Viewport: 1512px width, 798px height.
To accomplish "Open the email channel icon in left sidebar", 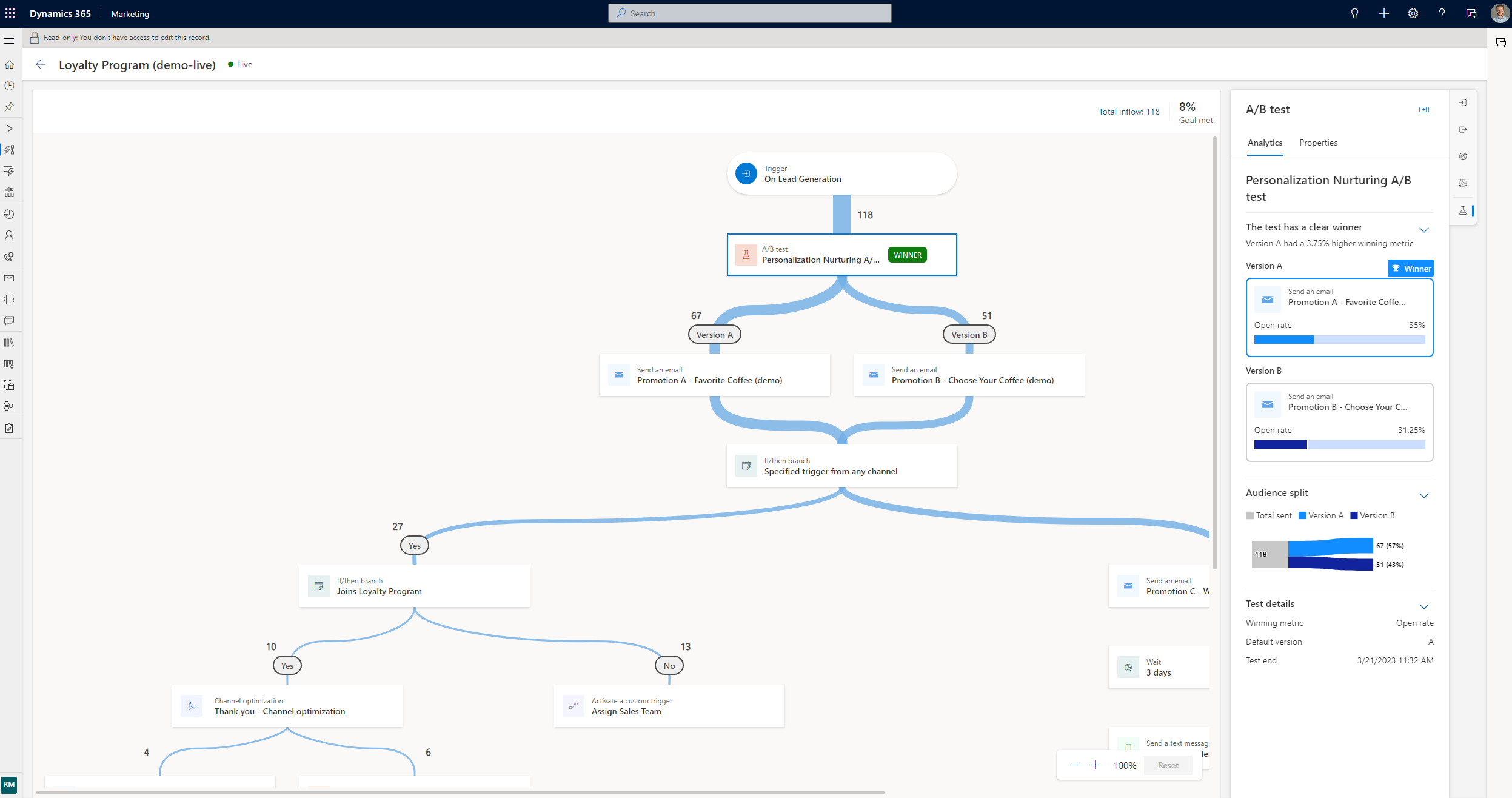I will [x=9, y=278].
